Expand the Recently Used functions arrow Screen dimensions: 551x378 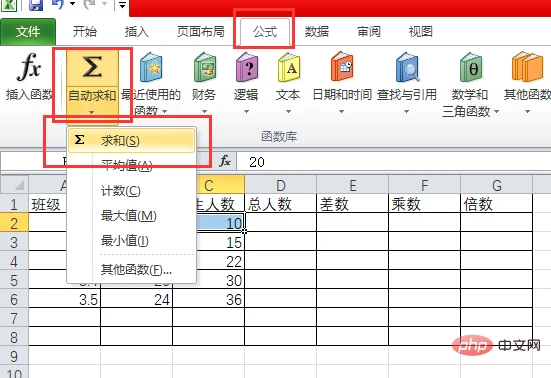point(164,112)
